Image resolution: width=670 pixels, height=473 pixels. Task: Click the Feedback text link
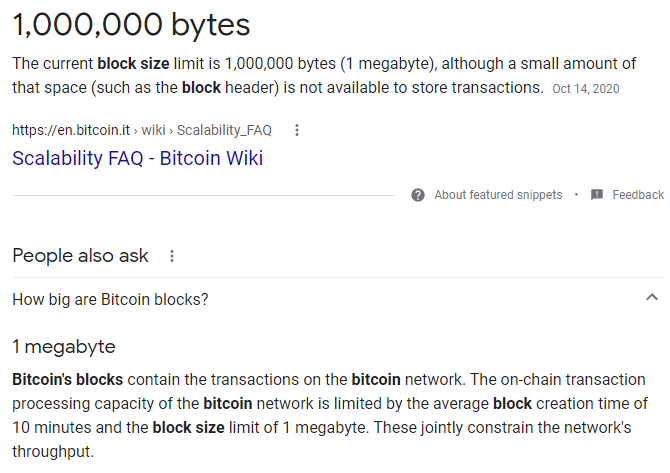pos(638,195)
